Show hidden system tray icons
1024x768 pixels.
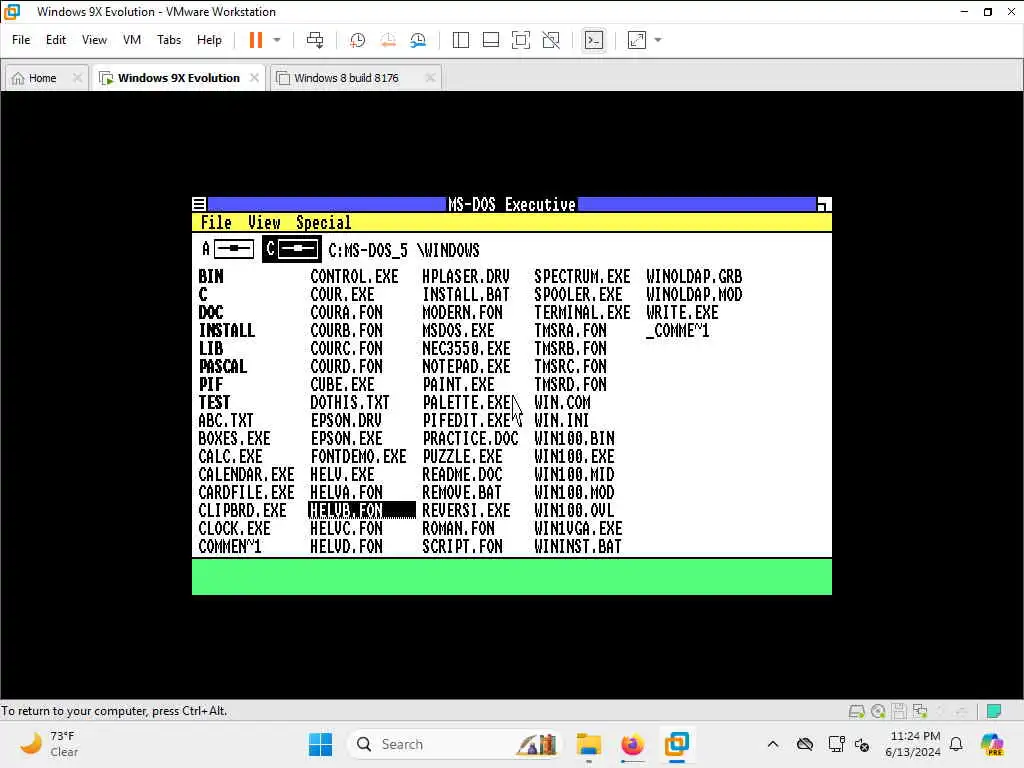click(773, 744)
